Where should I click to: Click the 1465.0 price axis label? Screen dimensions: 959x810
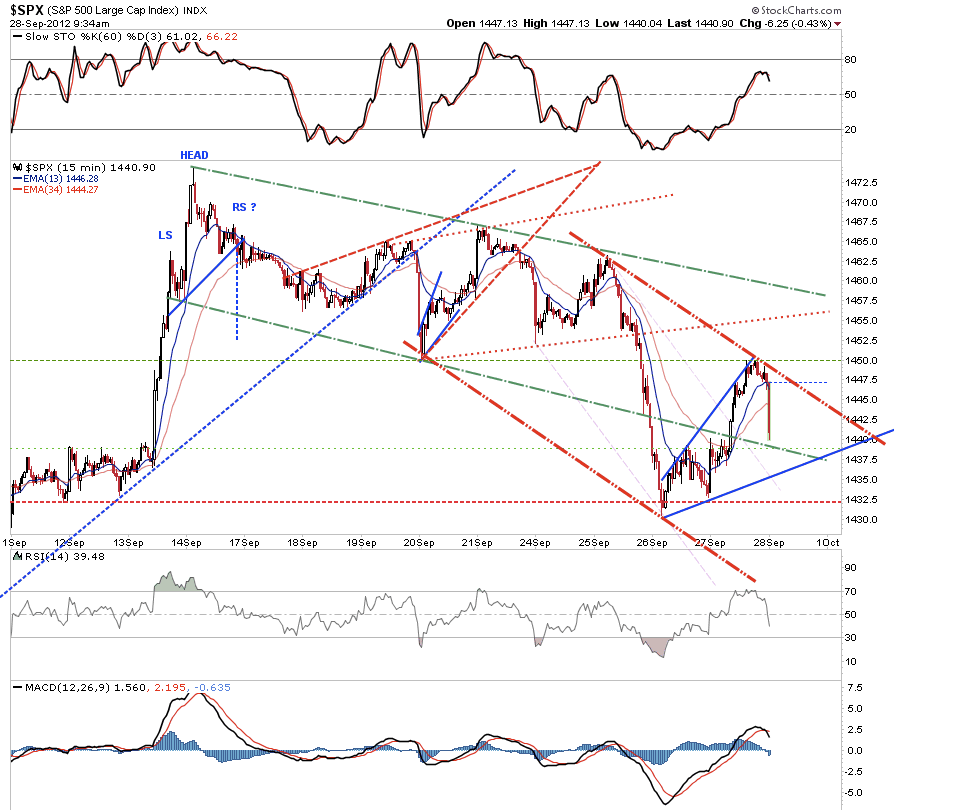(861, 241)
